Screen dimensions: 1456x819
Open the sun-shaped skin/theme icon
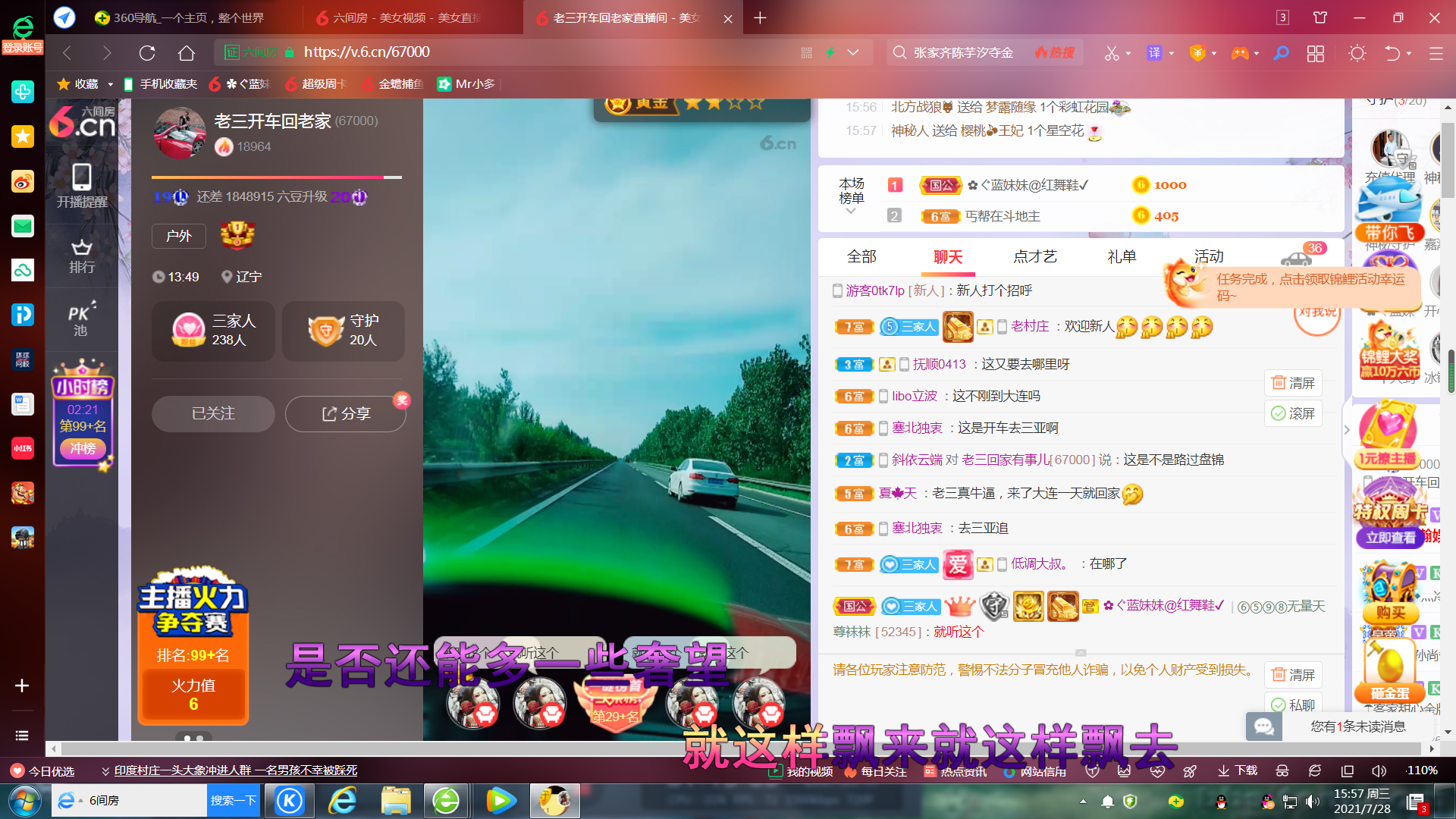click(x=1357, y=53)
